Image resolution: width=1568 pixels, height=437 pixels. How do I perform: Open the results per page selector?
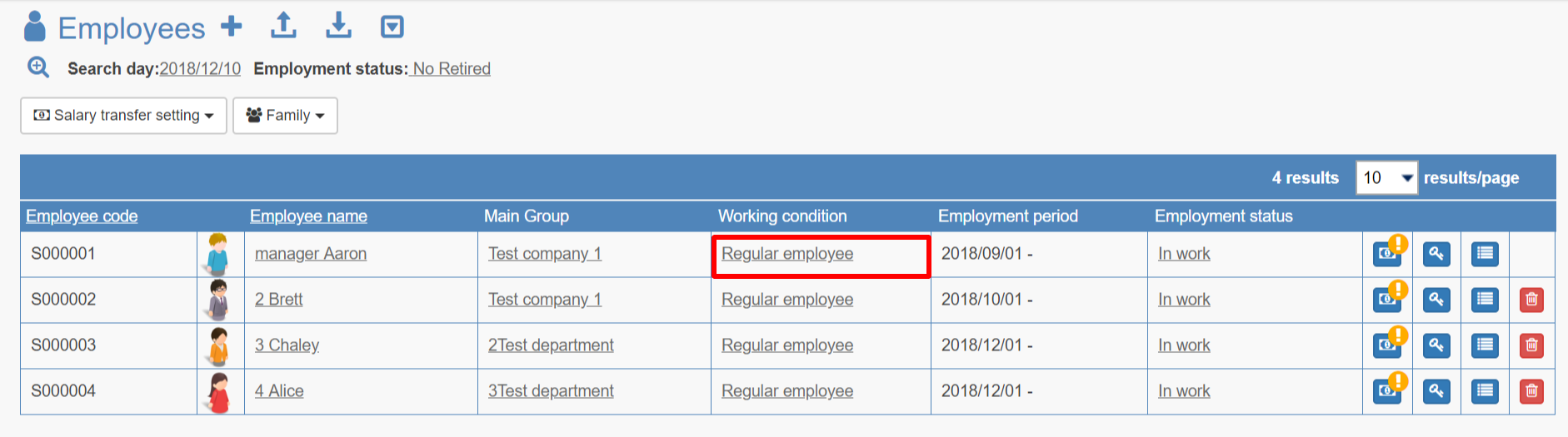[x=1386, y=177]
